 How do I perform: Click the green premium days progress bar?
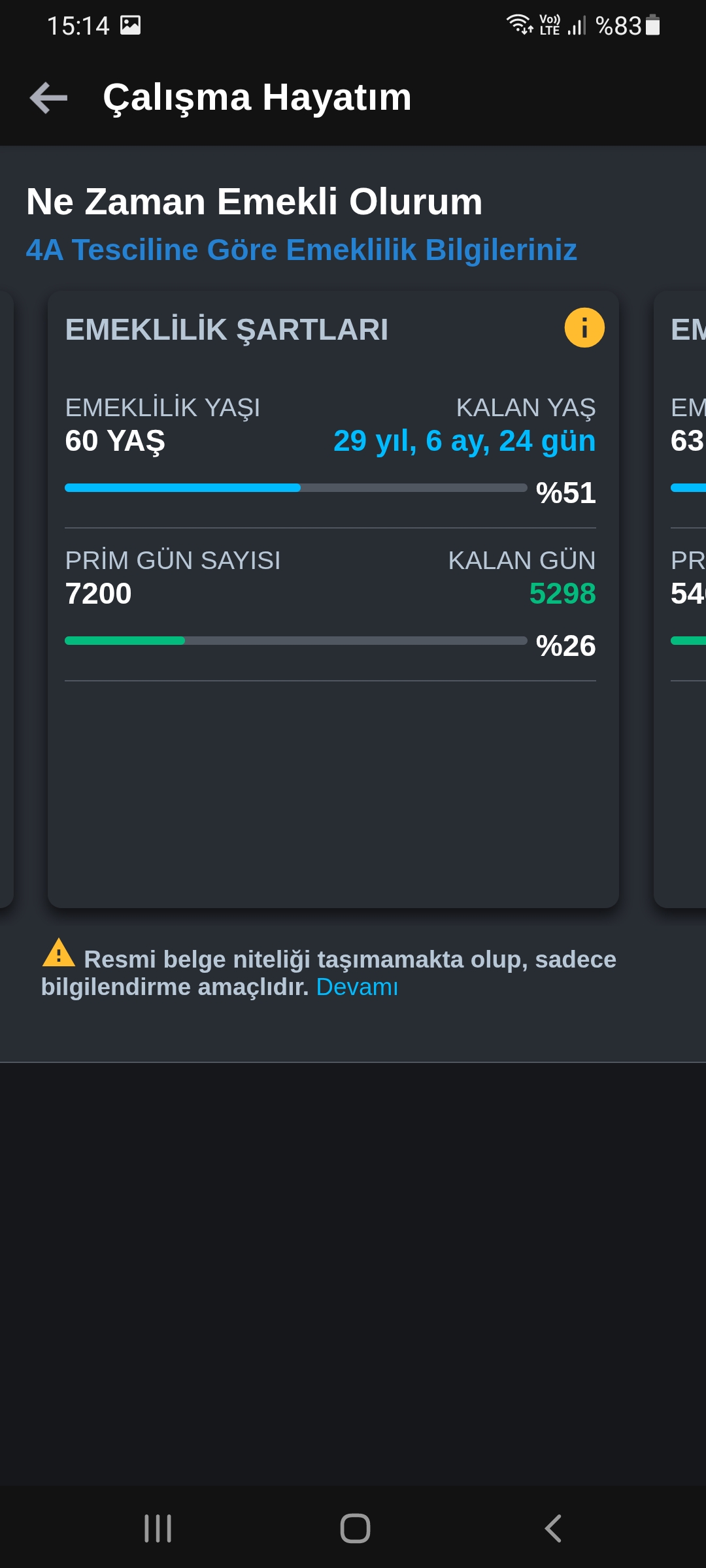296,640
